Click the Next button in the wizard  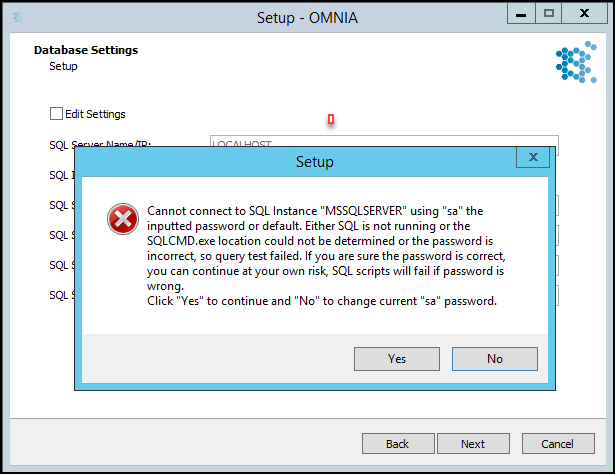pyautogui.click(x=473, y=443)
